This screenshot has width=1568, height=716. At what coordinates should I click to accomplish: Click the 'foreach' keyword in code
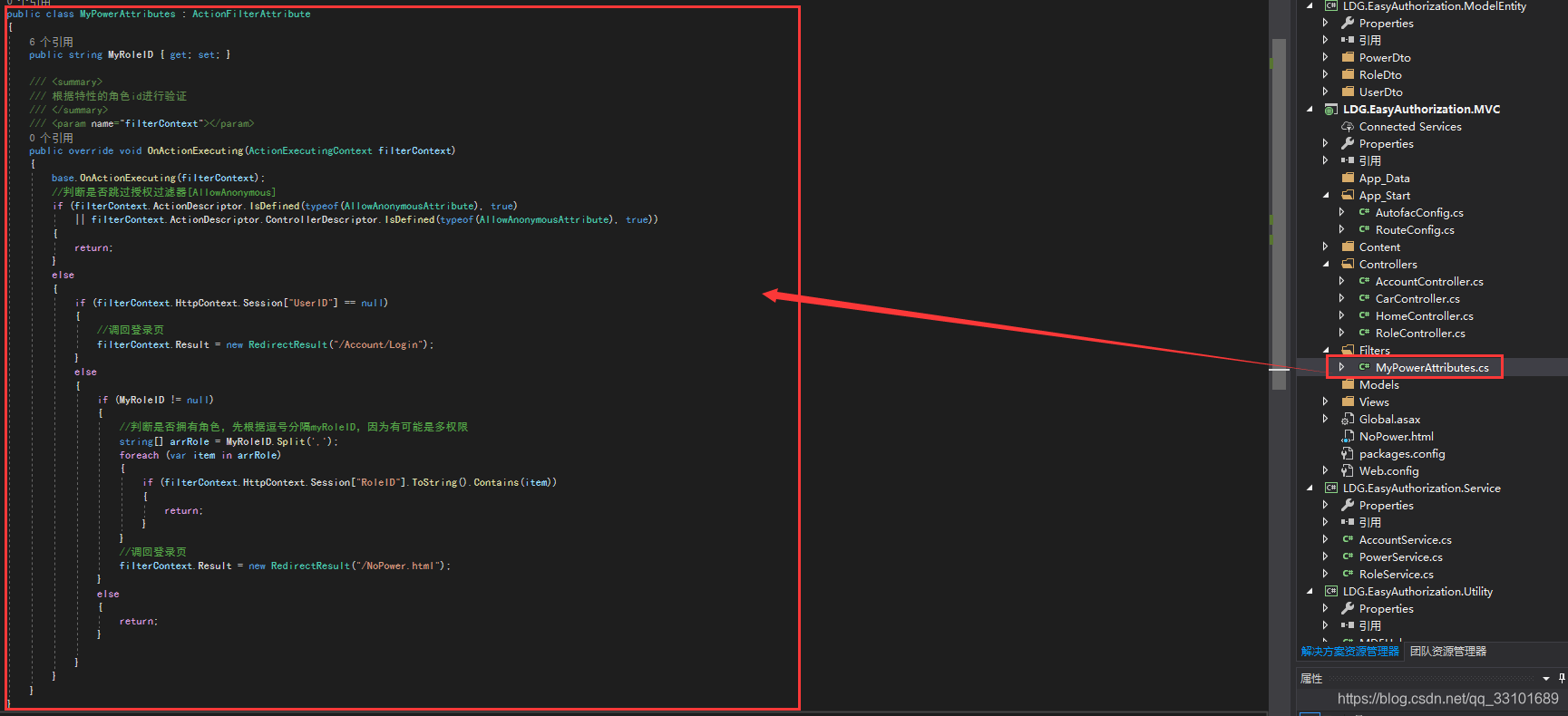point(139,455)
